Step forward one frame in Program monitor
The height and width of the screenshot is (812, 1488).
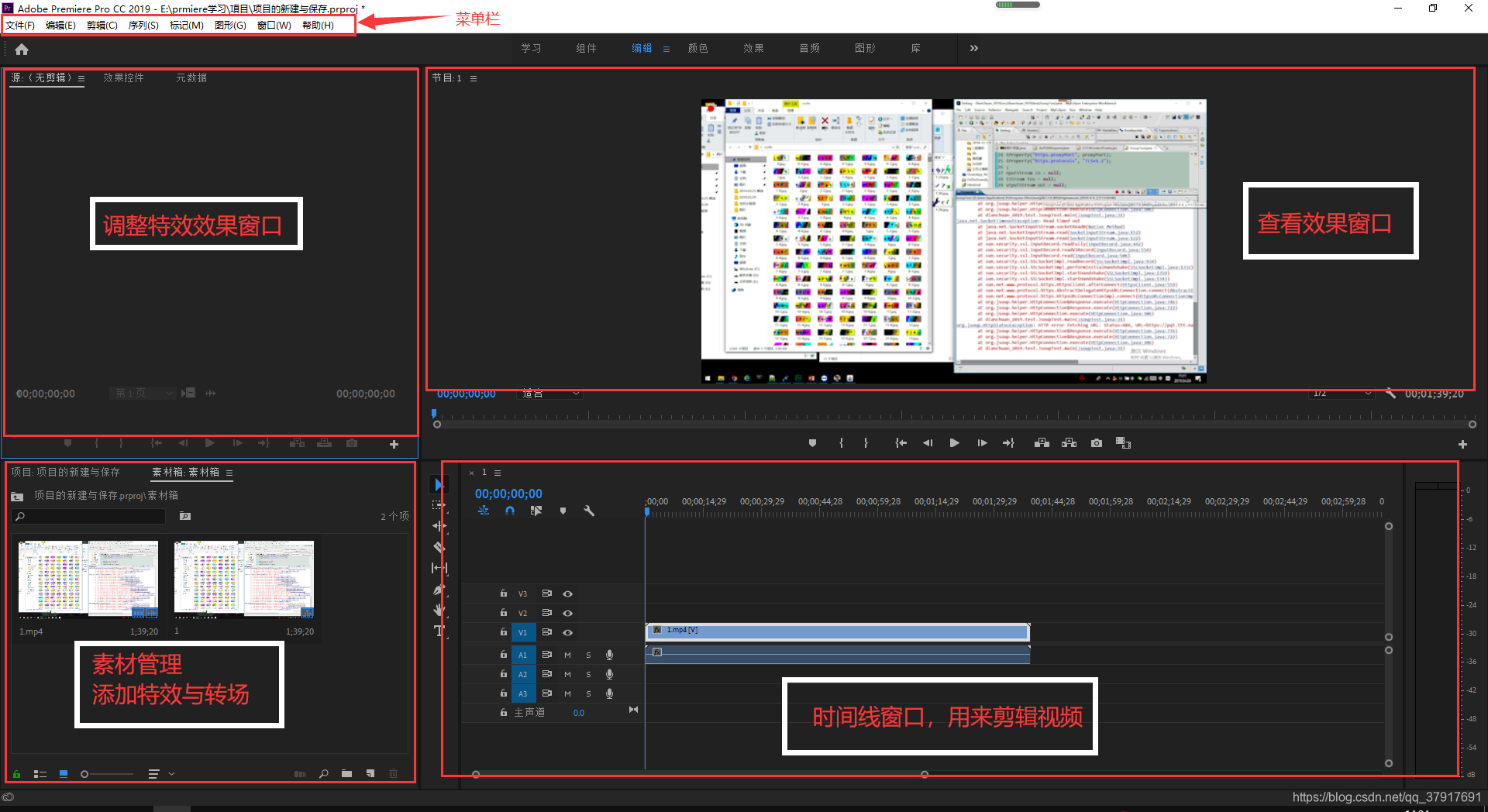point(982,443)
